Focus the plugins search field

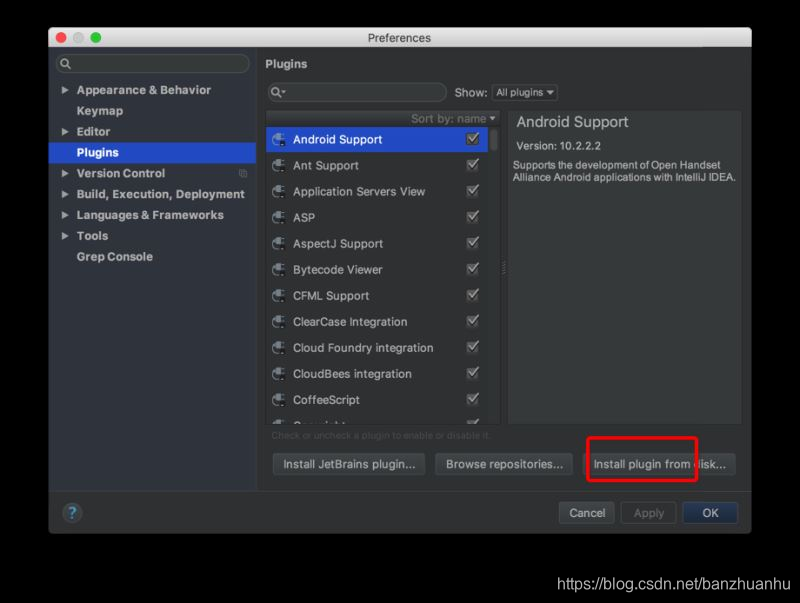357,92
